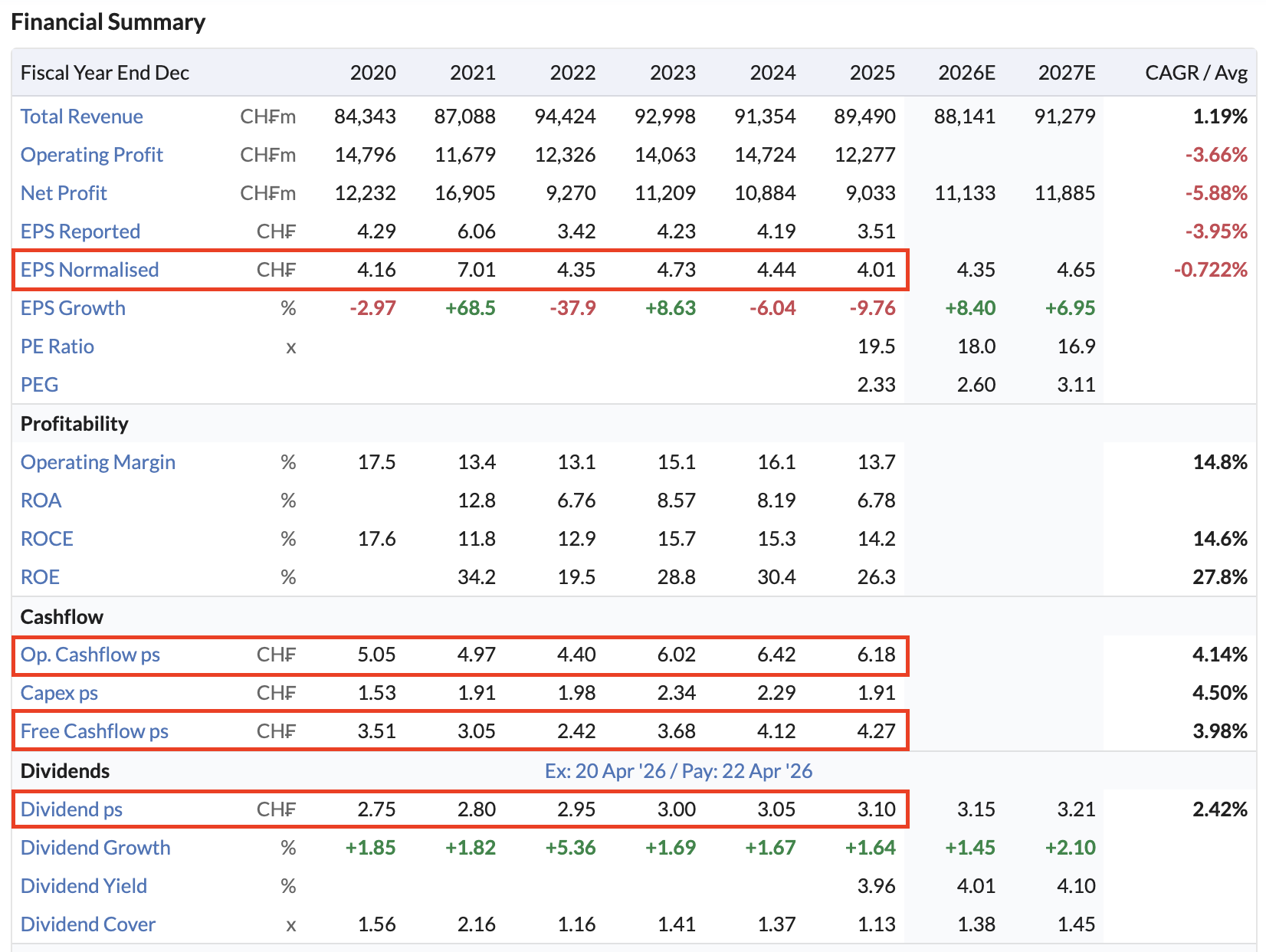Select the 2025 PE Ratio value 19.5
The image size is (1266, 952).
coord(877,346)
